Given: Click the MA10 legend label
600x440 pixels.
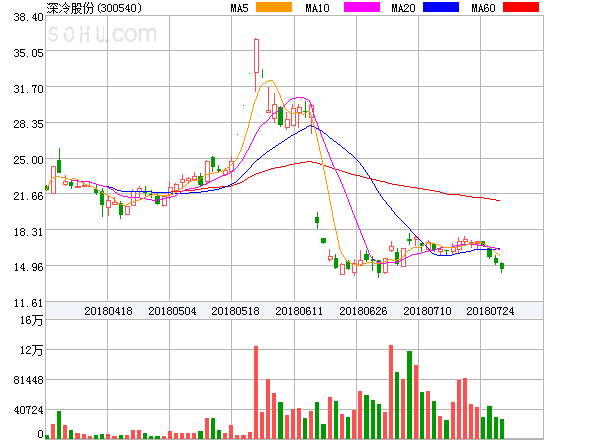Looking at the screenshot, I should (317, 8).
